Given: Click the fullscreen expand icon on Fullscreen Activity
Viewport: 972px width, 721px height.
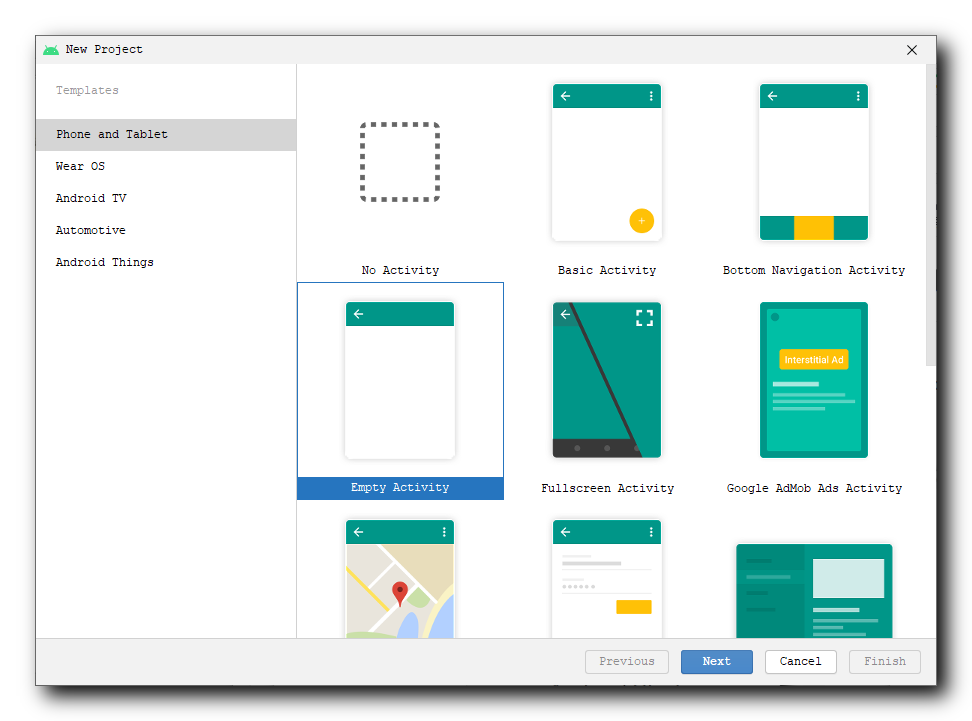Looking at the screenshot, I should pyautogui.click(x=645, y=317).
